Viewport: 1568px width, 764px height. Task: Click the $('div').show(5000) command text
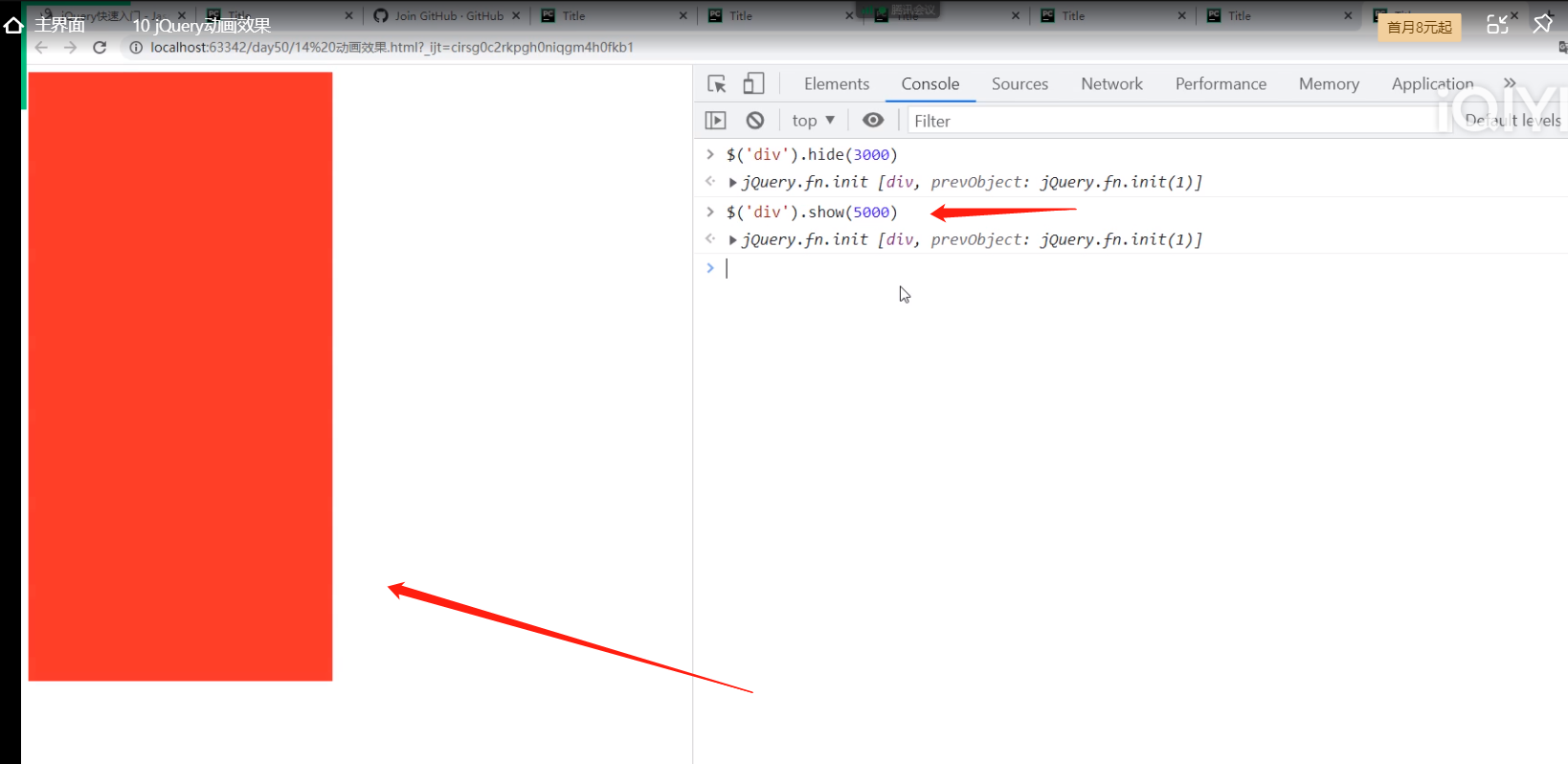click(x=812, y=213)
